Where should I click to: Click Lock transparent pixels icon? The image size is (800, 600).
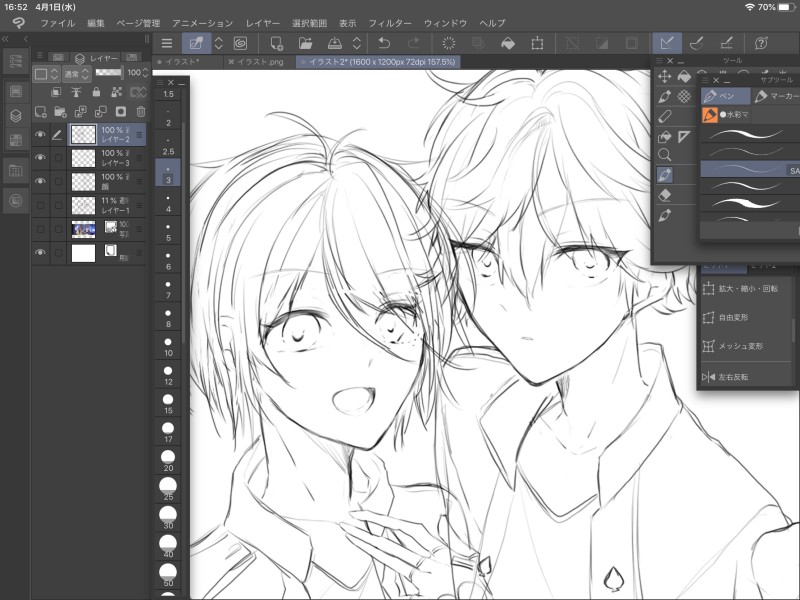(117, 92)
